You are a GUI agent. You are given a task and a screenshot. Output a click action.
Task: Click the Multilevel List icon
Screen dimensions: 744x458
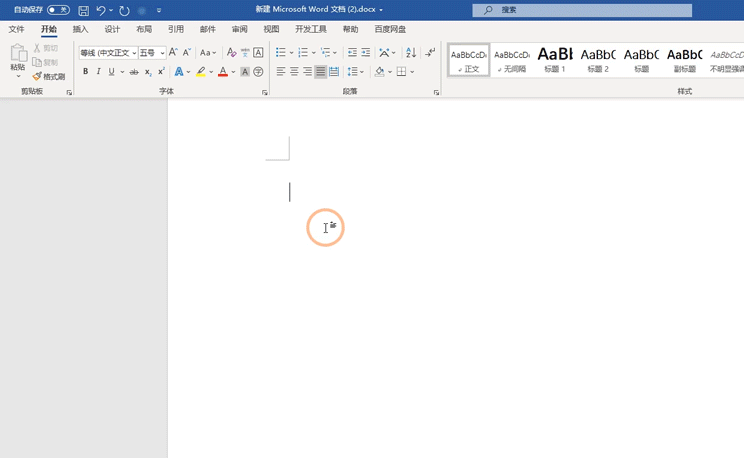coord(326,52)
